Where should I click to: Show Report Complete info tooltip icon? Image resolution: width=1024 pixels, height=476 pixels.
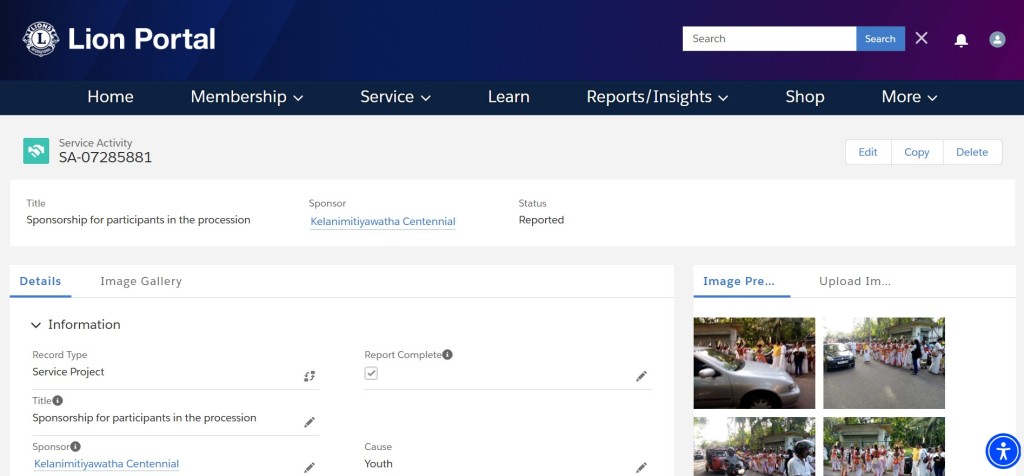447,355
